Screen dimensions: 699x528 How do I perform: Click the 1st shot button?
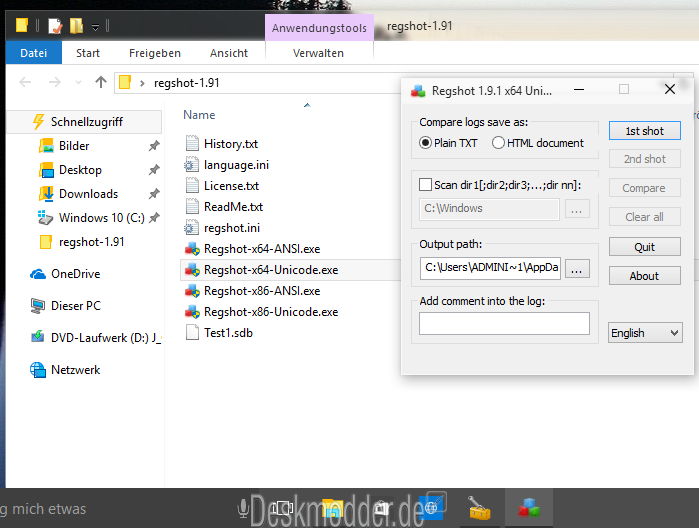645,131
